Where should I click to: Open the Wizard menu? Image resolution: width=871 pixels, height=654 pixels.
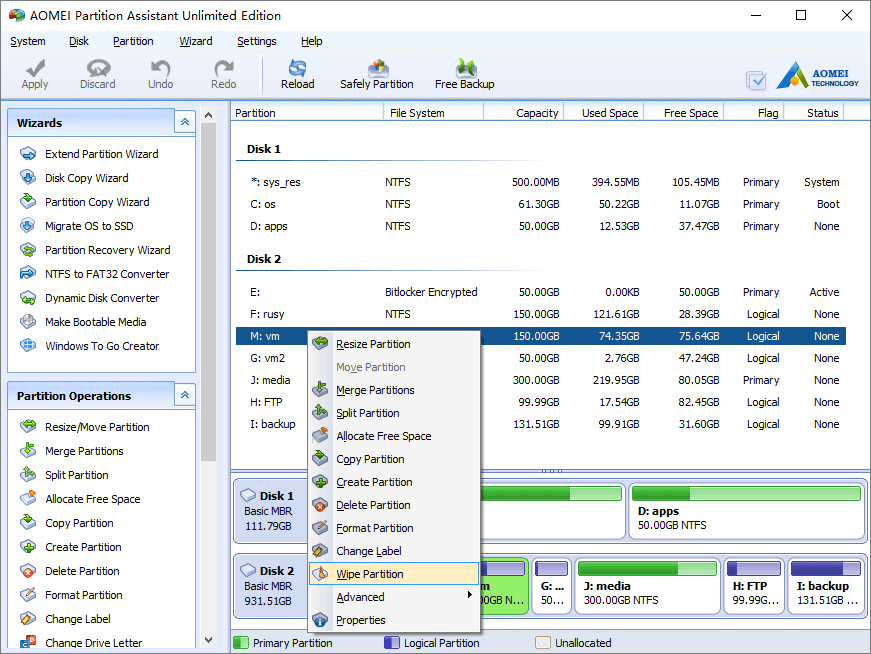coord(196,41)
